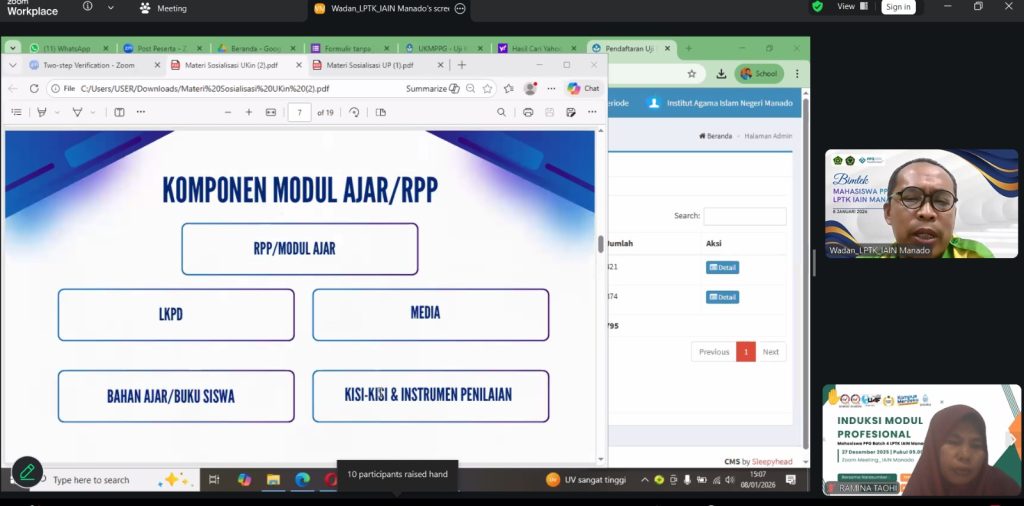Click the table Search input box
The image size is (1024, 506).
[x=744, y=216]
